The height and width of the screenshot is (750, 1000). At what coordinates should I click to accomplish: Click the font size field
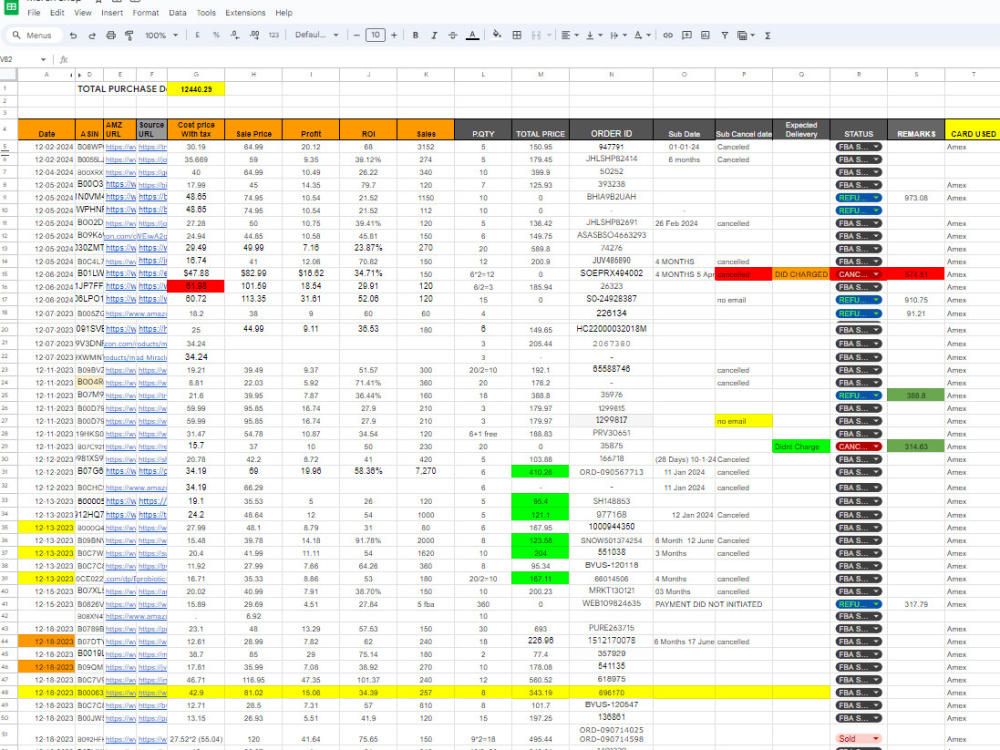[x=376, y=35]
